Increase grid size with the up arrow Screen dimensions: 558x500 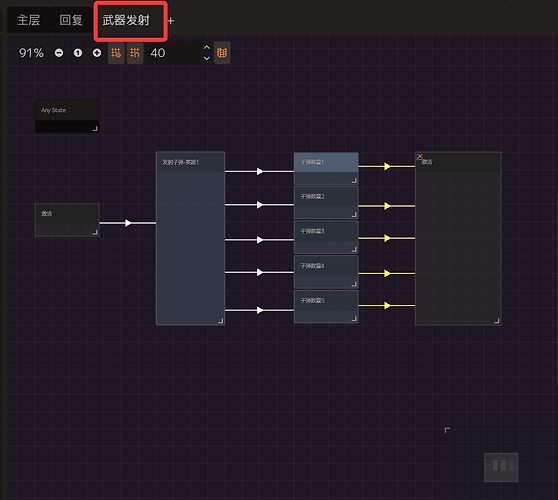click(x=207, y=47)
